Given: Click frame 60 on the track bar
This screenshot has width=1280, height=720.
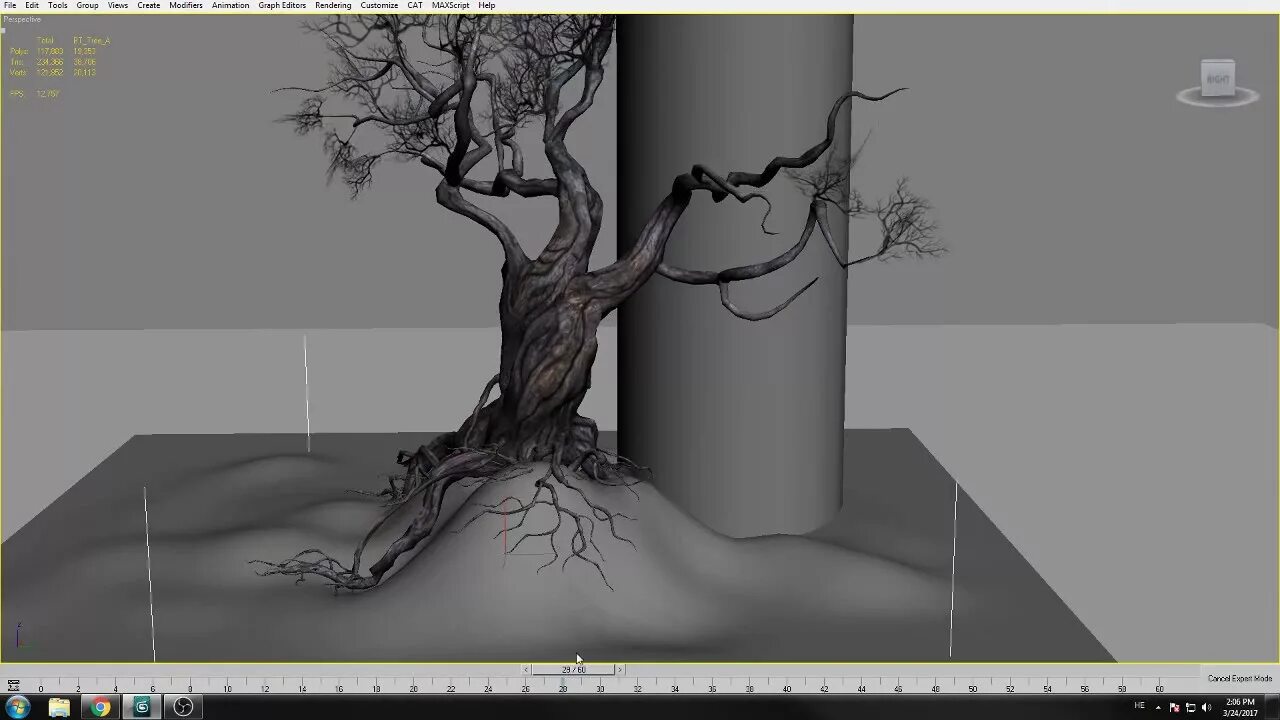Looking at the screenshot, I should pos(1159,688).
